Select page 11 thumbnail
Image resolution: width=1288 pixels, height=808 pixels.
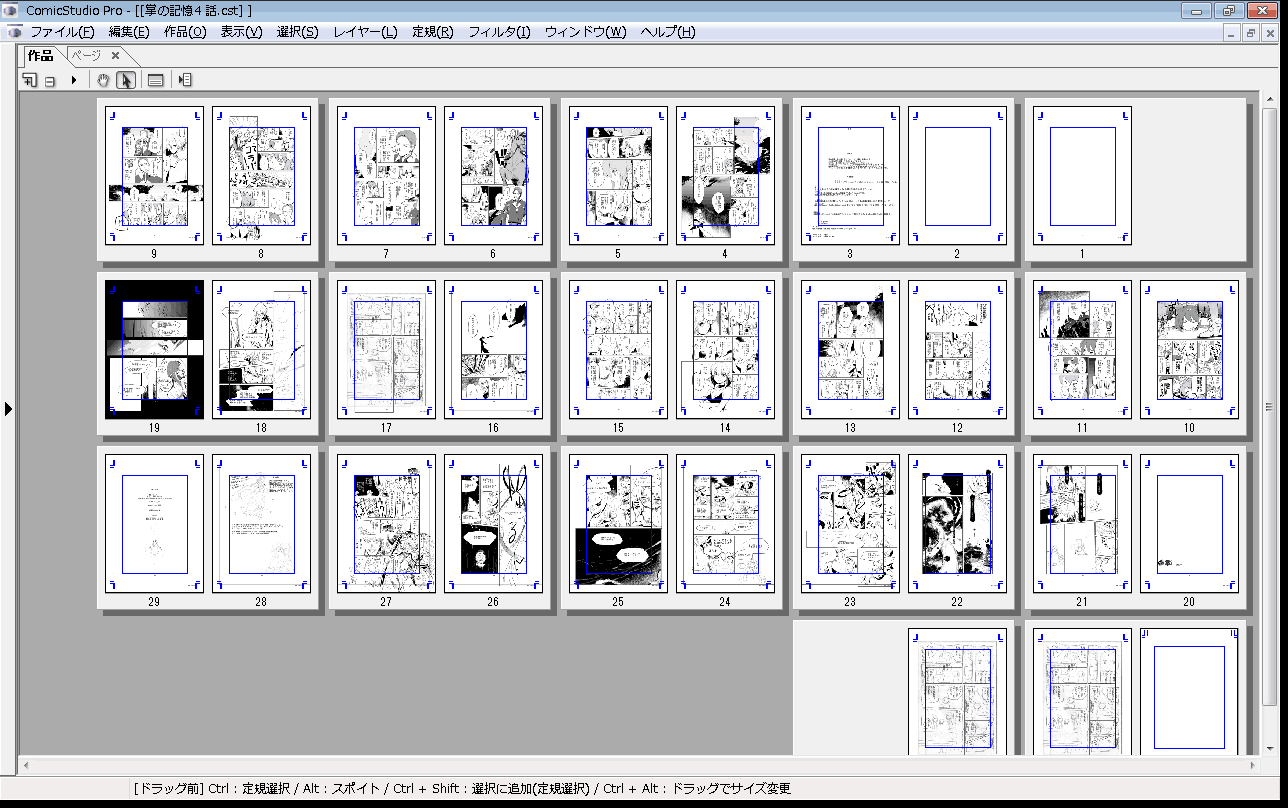coord(1082,350)
